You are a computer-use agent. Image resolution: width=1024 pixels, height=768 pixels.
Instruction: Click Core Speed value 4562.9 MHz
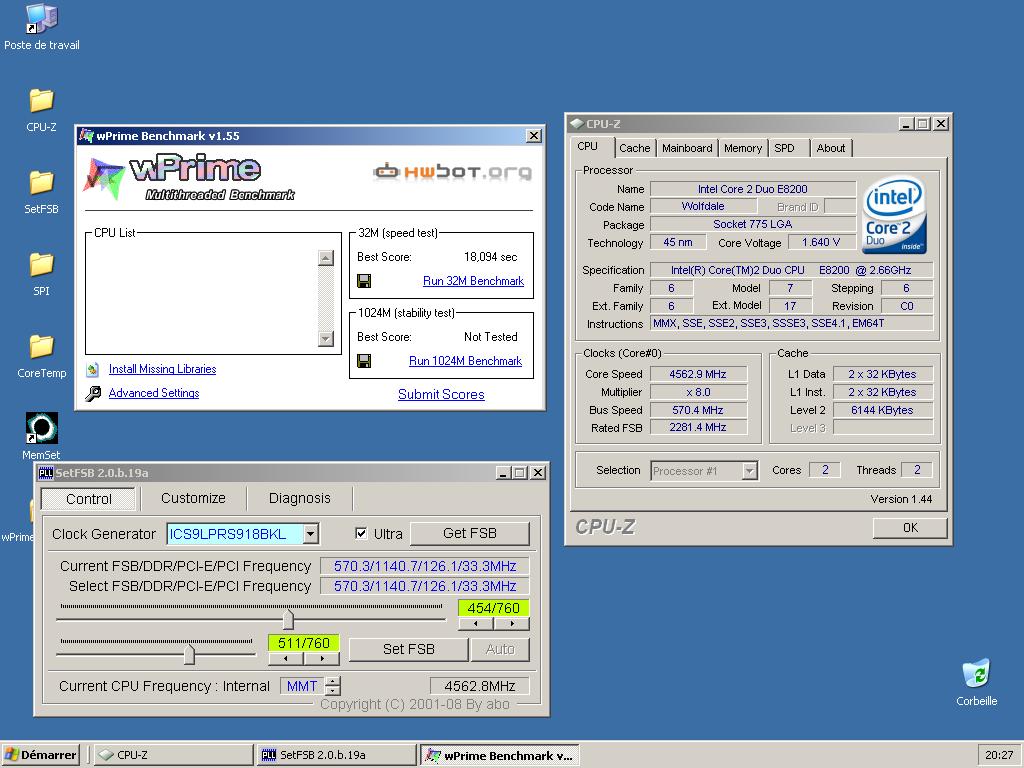point(697,374)
